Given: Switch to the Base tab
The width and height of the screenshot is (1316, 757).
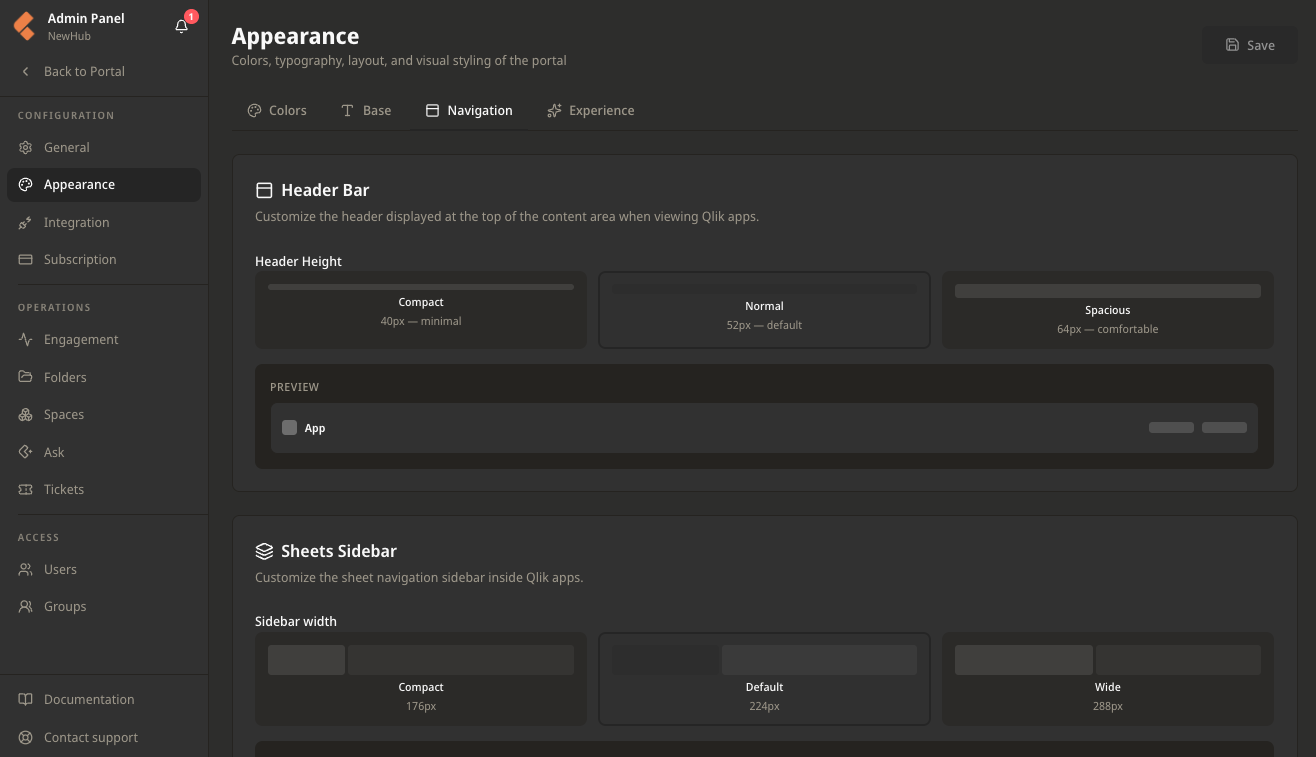Looking at the screenshot, I should (x=366, y=111).
